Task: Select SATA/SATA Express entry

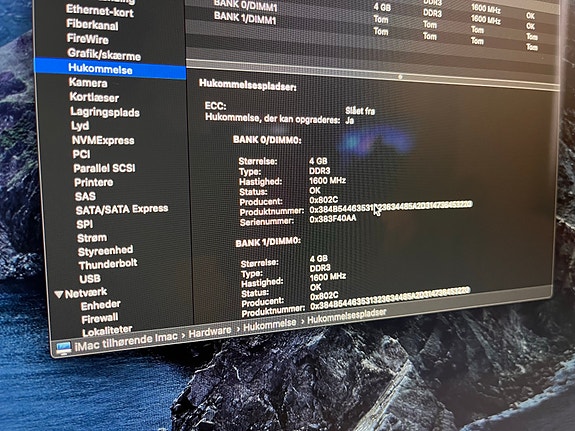Action: coord(122,209)
